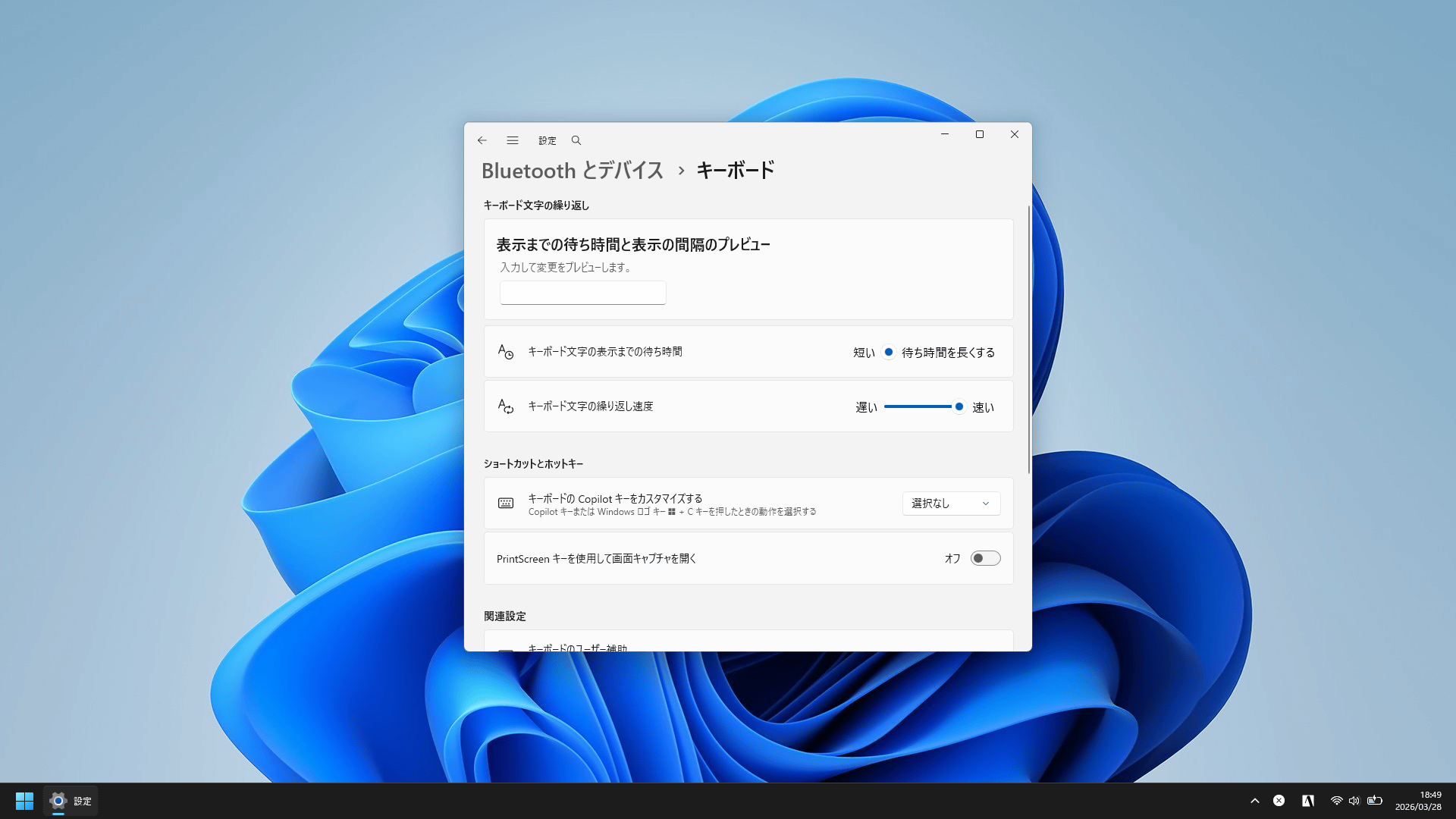
Task: Click the character repeat rate icon
Action: 506,407
